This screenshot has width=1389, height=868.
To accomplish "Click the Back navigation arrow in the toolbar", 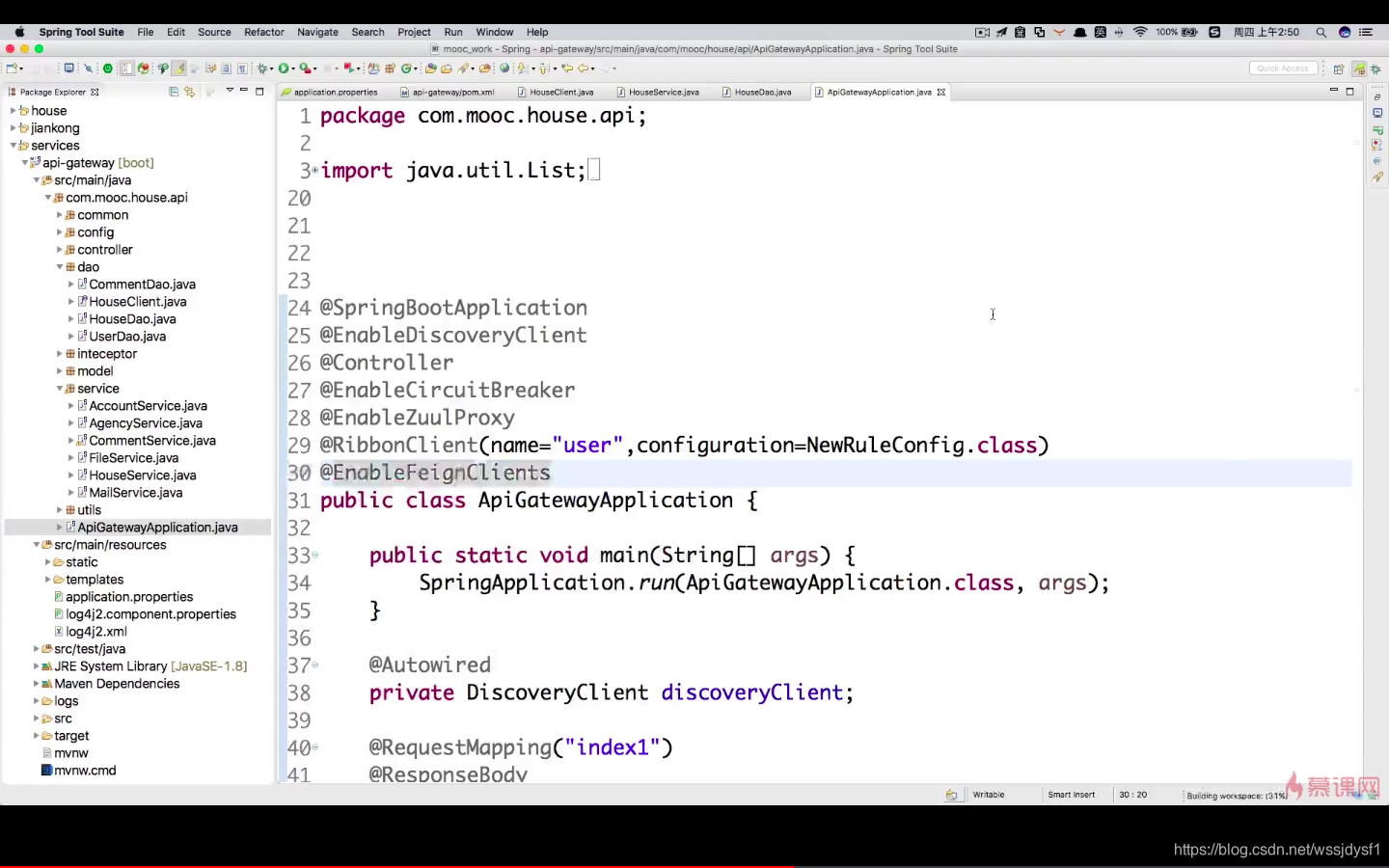I will (x=584, y=68).
